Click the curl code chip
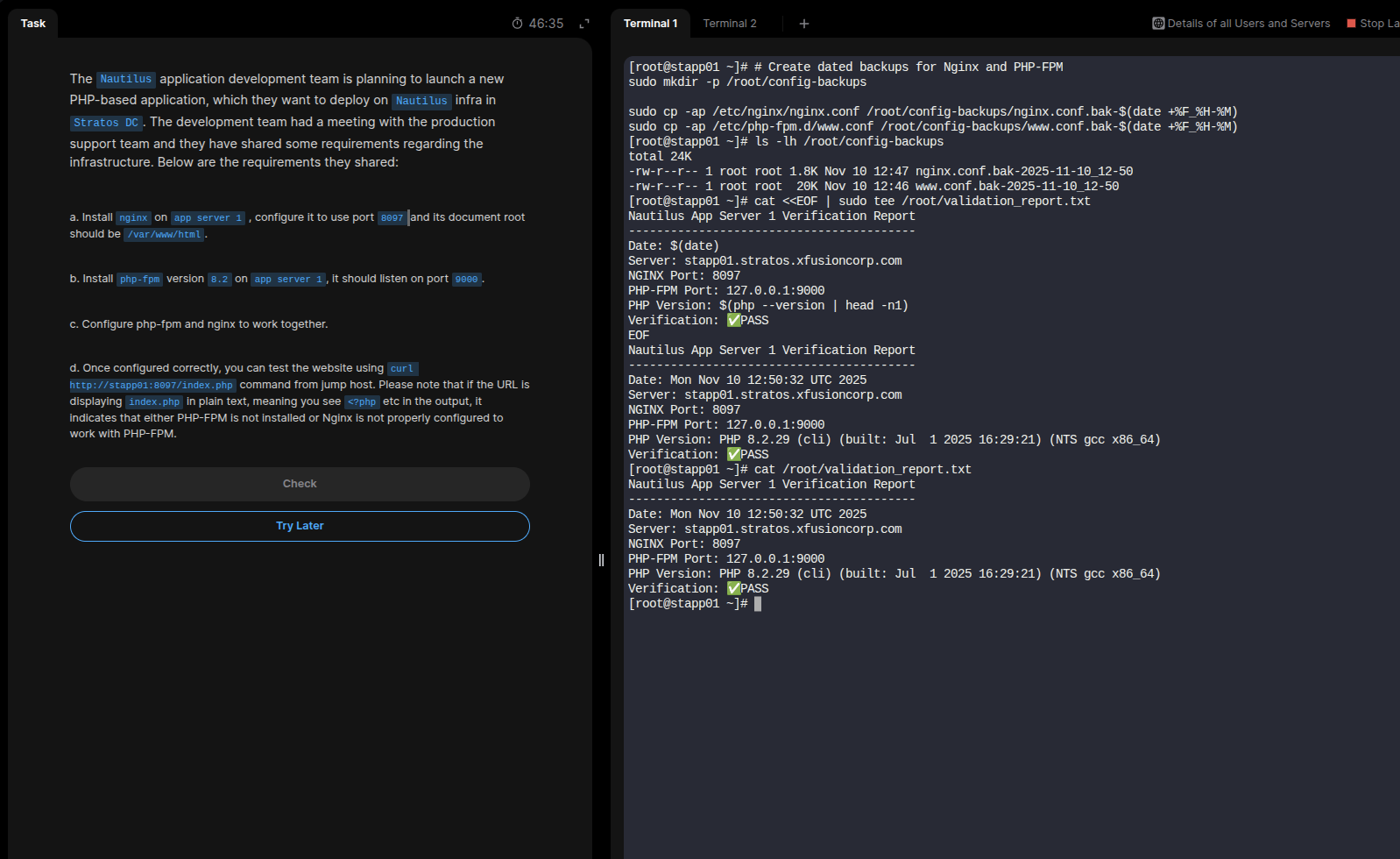This screenshot has width=1400, height=859. (401, 369)
